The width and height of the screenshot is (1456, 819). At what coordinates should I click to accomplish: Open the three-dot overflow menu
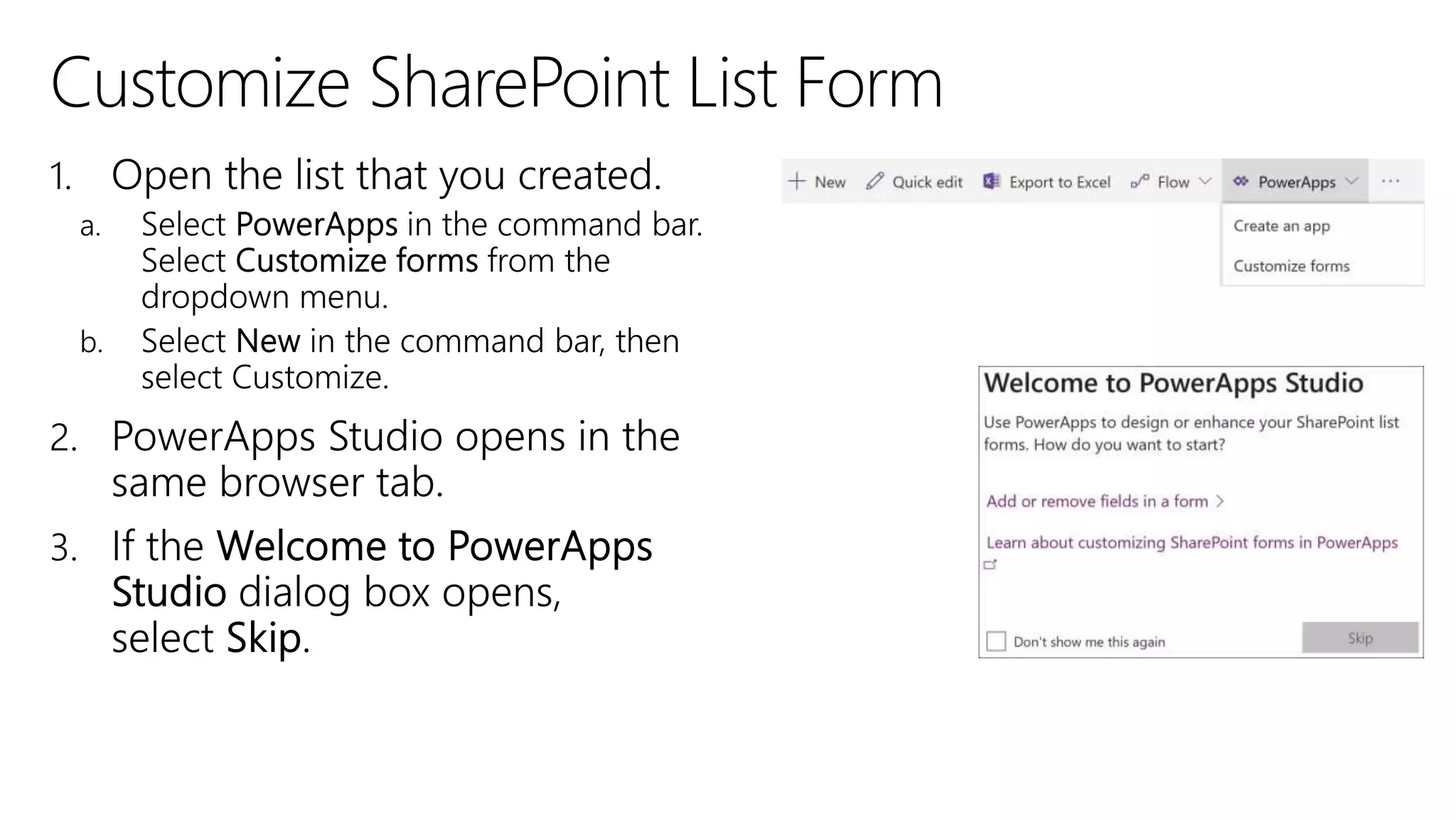(1391, 182)
